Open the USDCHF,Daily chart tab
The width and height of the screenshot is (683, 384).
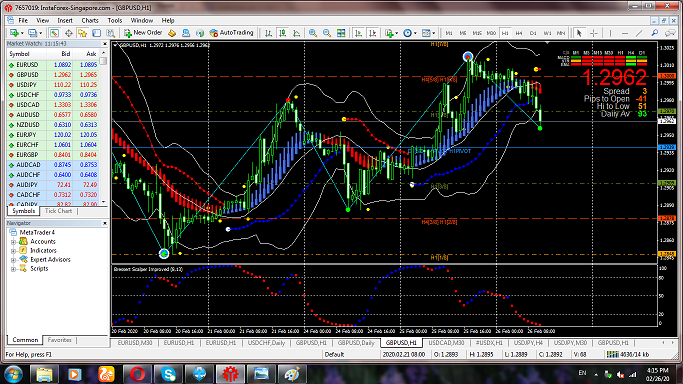(x=266, y=343)
